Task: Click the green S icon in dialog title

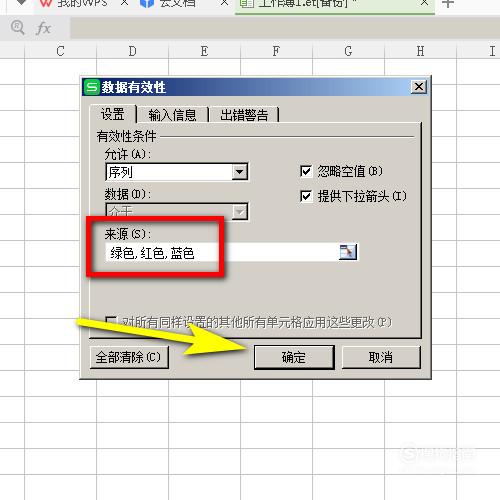Action: click(91, 87)
